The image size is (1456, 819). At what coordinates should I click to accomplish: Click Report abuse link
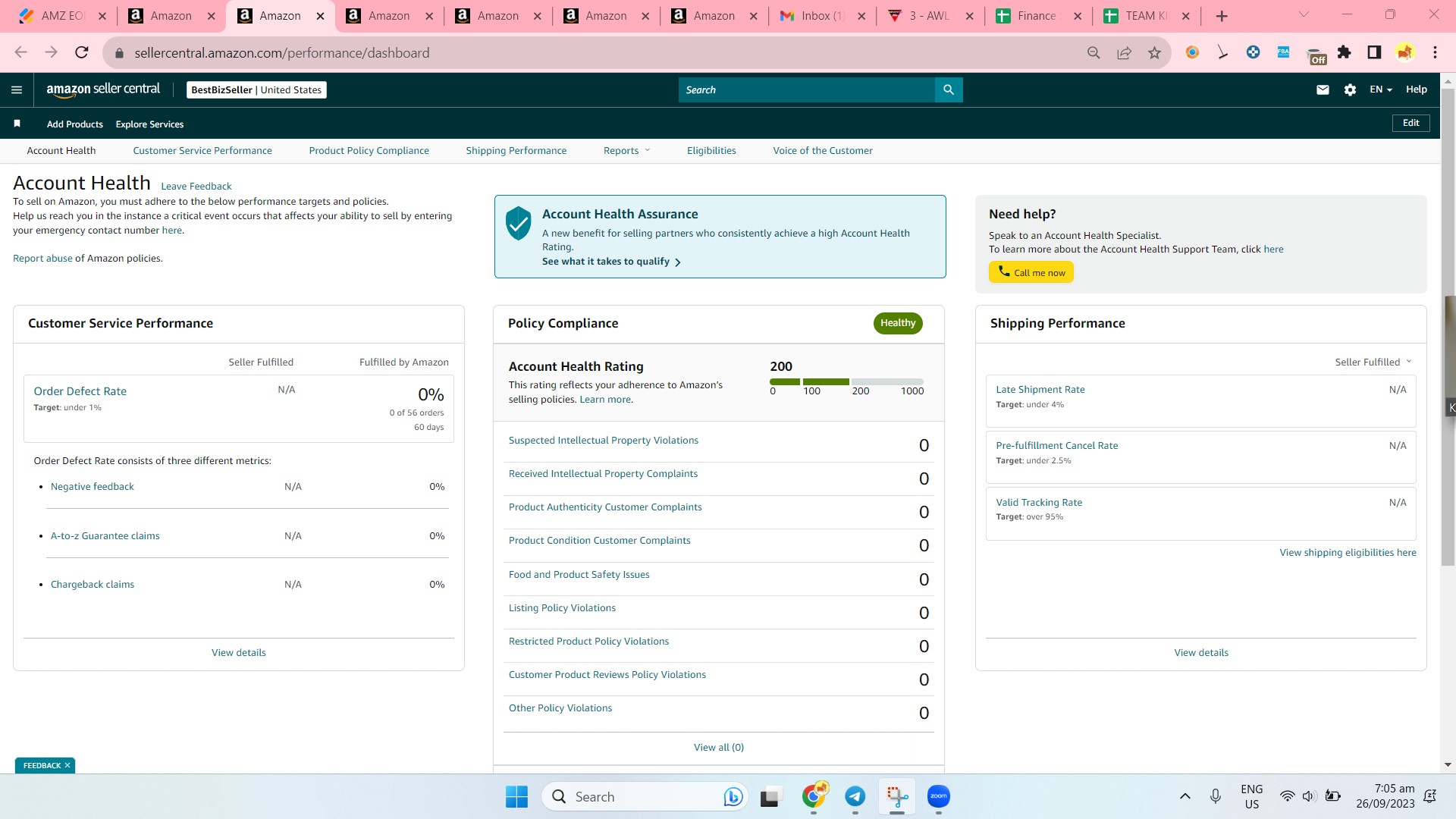pos(42,258)
